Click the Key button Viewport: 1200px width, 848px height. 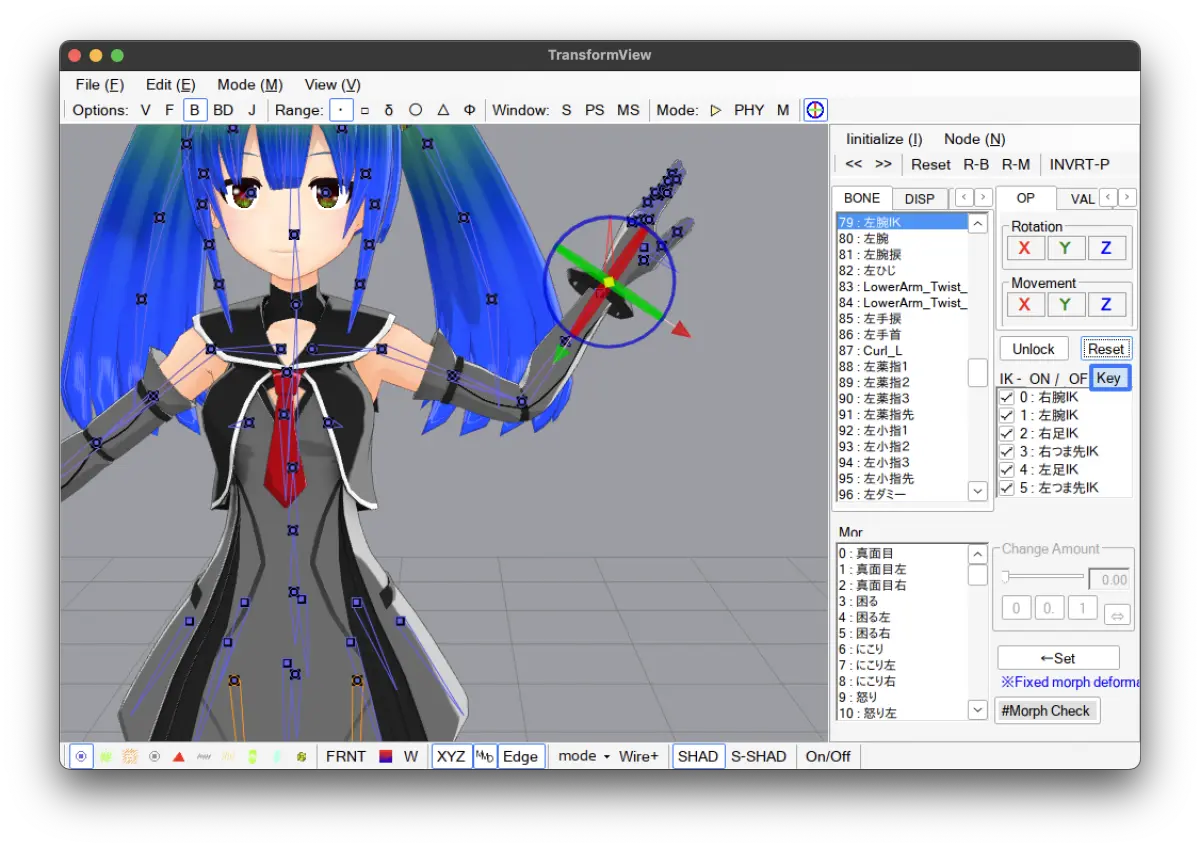pos(1109,378)
